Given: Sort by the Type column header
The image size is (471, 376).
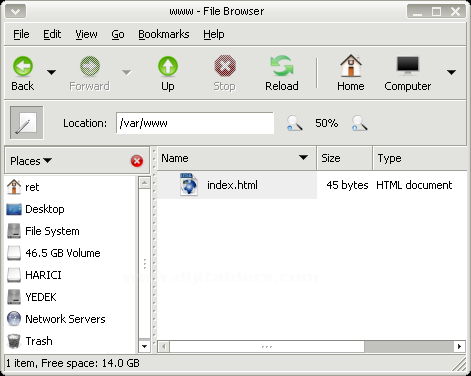Looking at the screenshot, I should 420,158.
